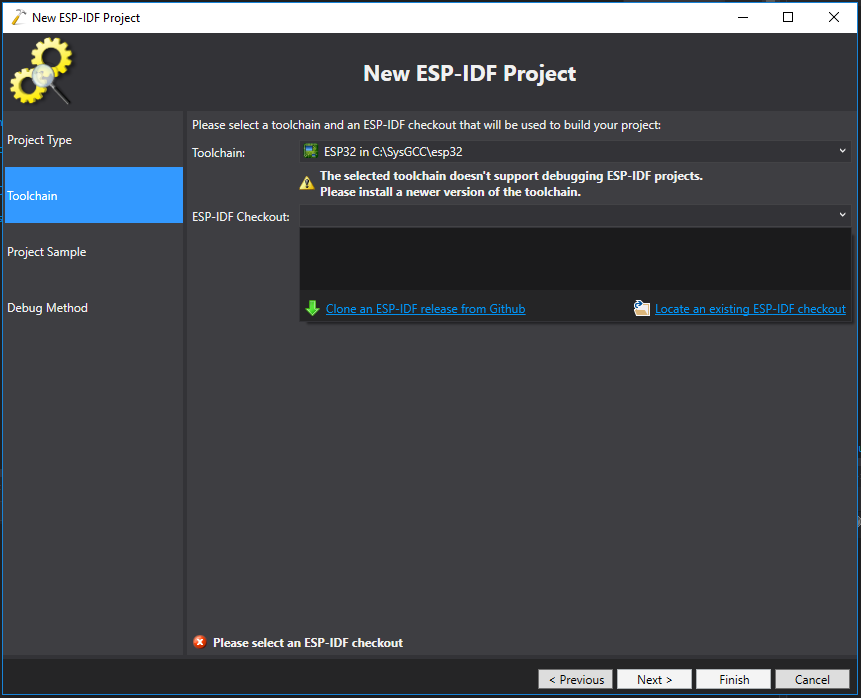This screenshot has width=861, height=698.
Task: Collapse the ESP-IDF Checkout dropdown arrow
Action: 842,215
